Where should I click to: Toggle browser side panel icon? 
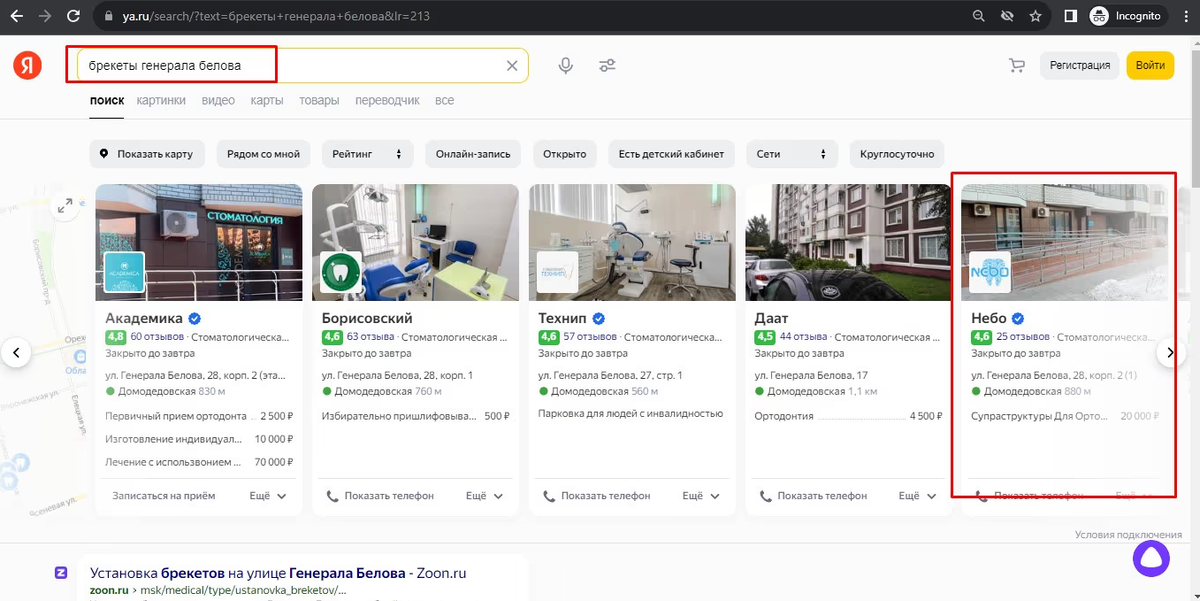pyautogui.click(x=1070, y=16)
